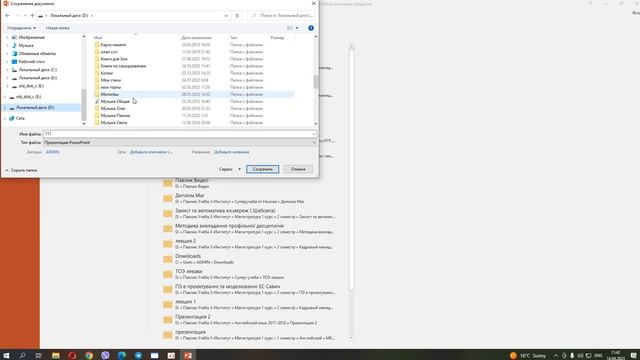
Task: Go up one folder level in save dialog
Action: (32, 16)
